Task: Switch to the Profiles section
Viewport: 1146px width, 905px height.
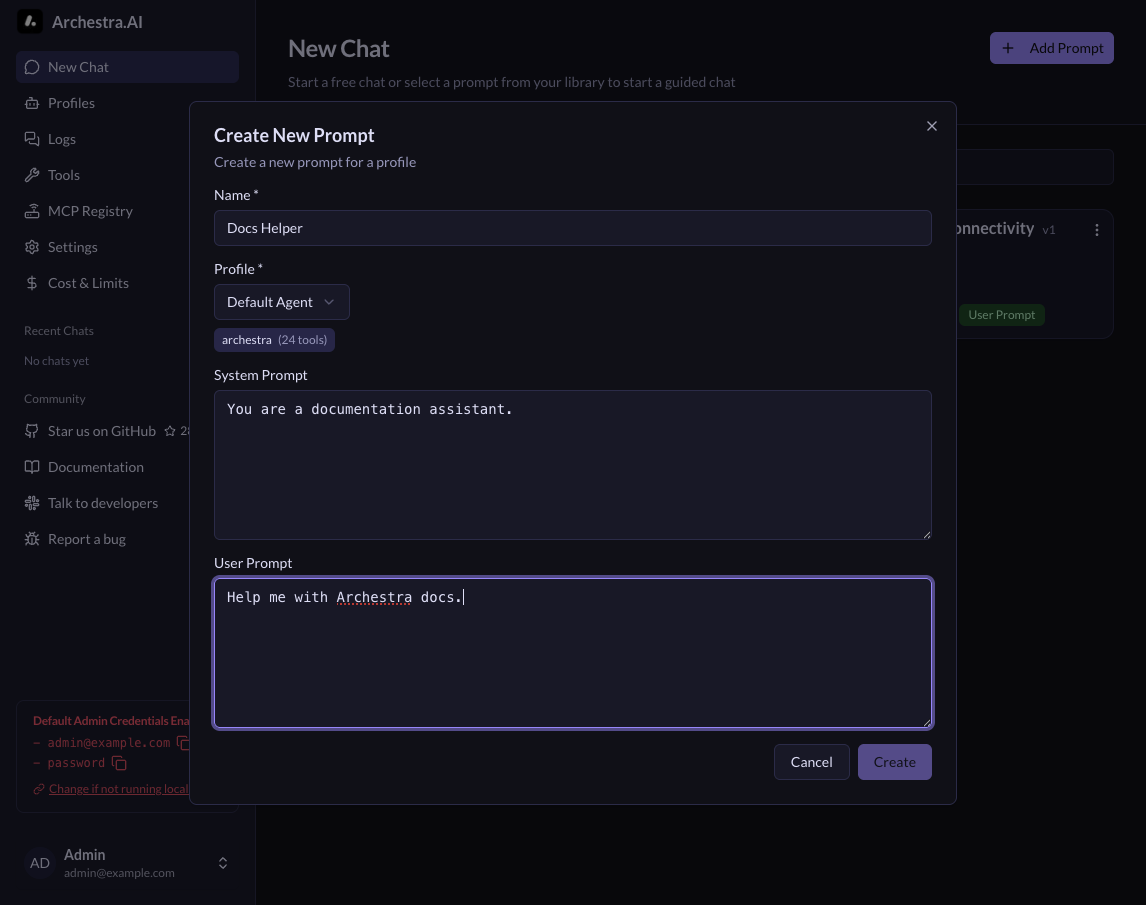Action: coord(71,103)
